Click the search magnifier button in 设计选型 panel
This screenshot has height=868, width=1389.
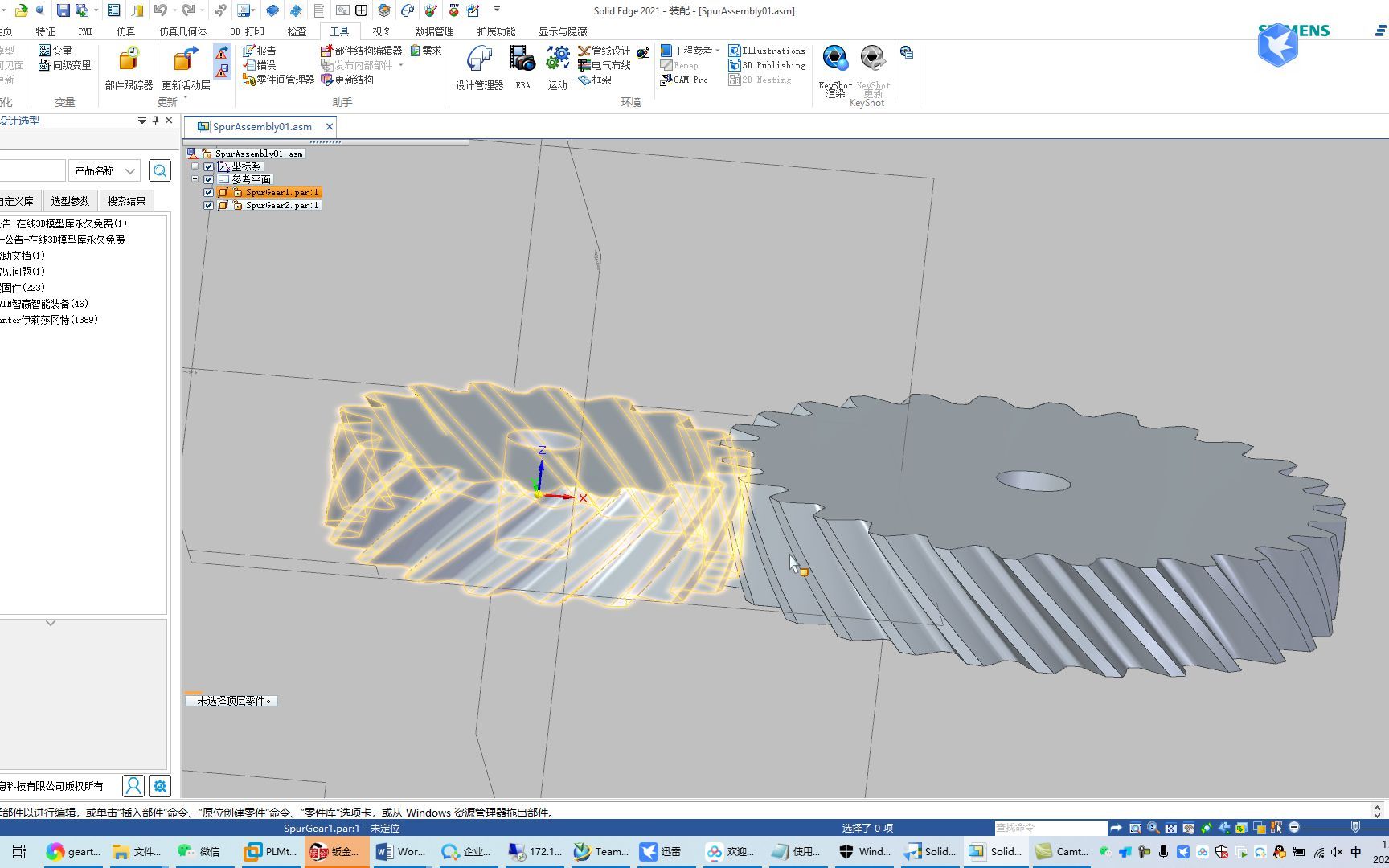coord(160,170)
